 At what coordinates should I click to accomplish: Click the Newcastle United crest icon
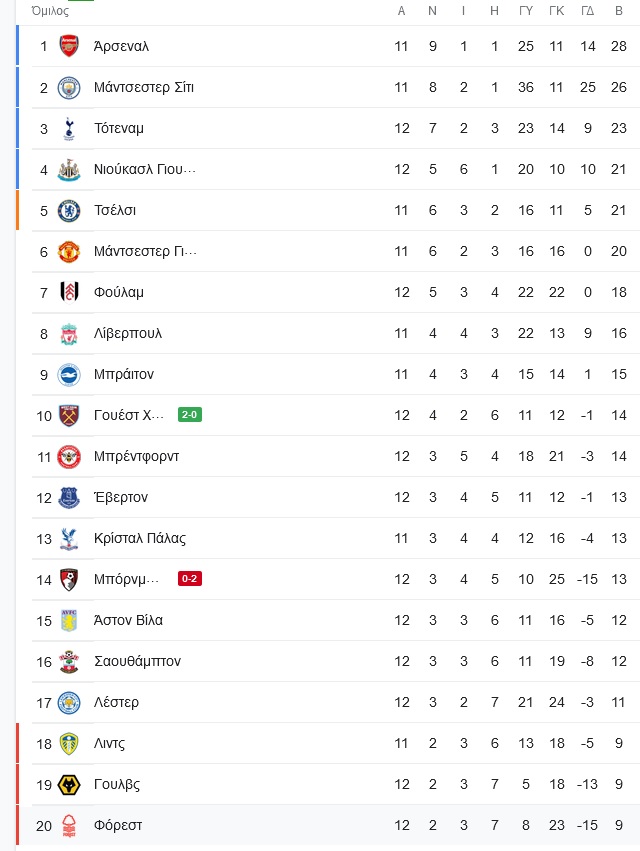[x=69, y=170]
